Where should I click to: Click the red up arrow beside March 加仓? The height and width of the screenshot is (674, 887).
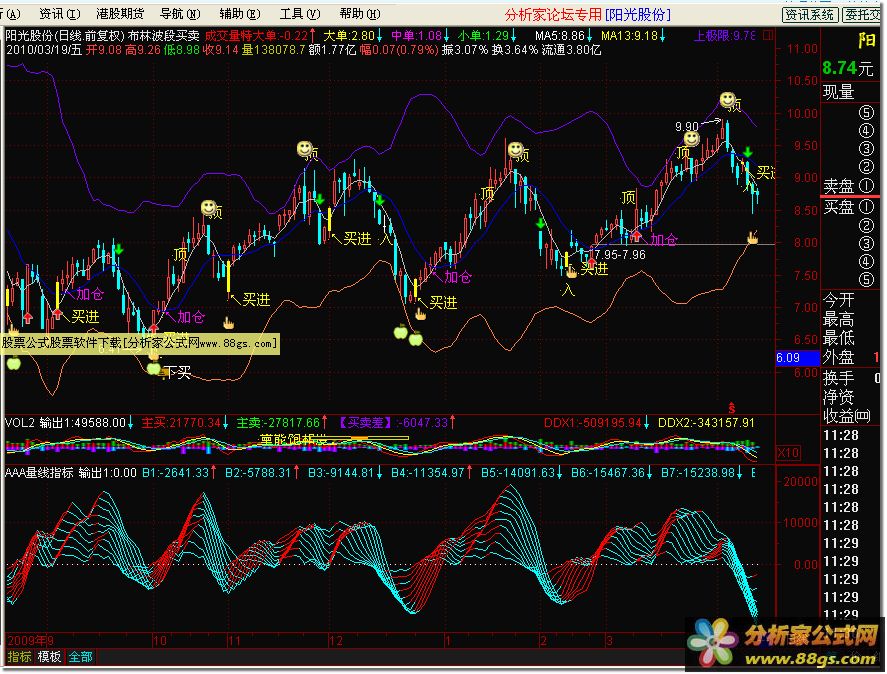pos(637,235)
